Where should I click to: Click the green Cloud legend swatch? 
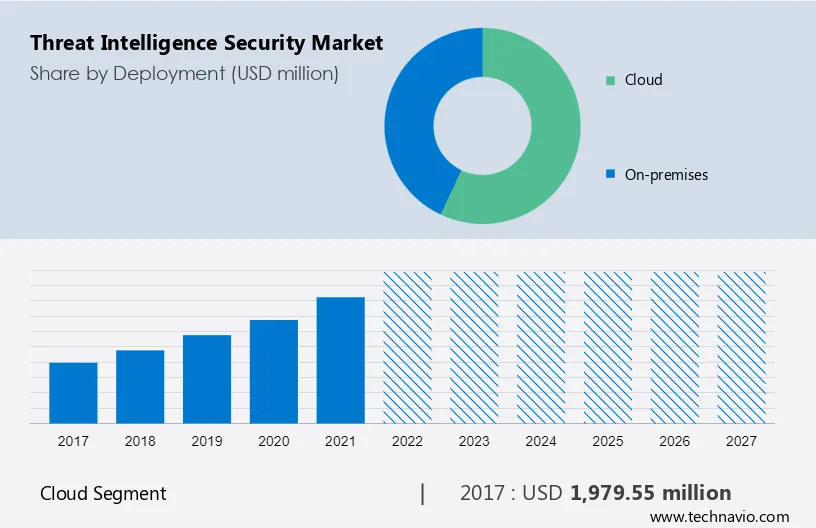click(x=610, y=80)
